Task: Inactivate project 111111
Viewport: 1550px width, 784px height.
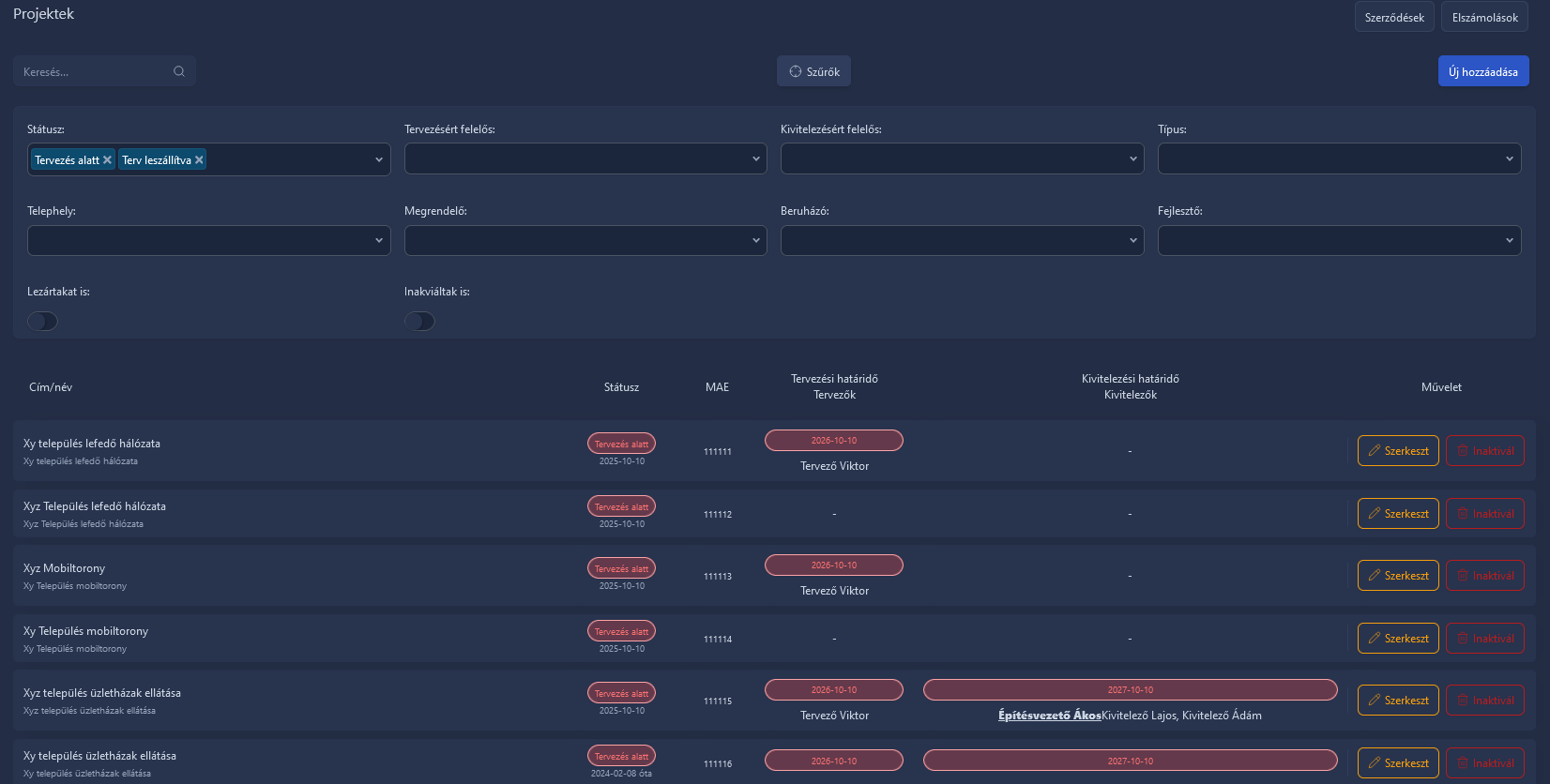Action: [x=1485, y=451]
